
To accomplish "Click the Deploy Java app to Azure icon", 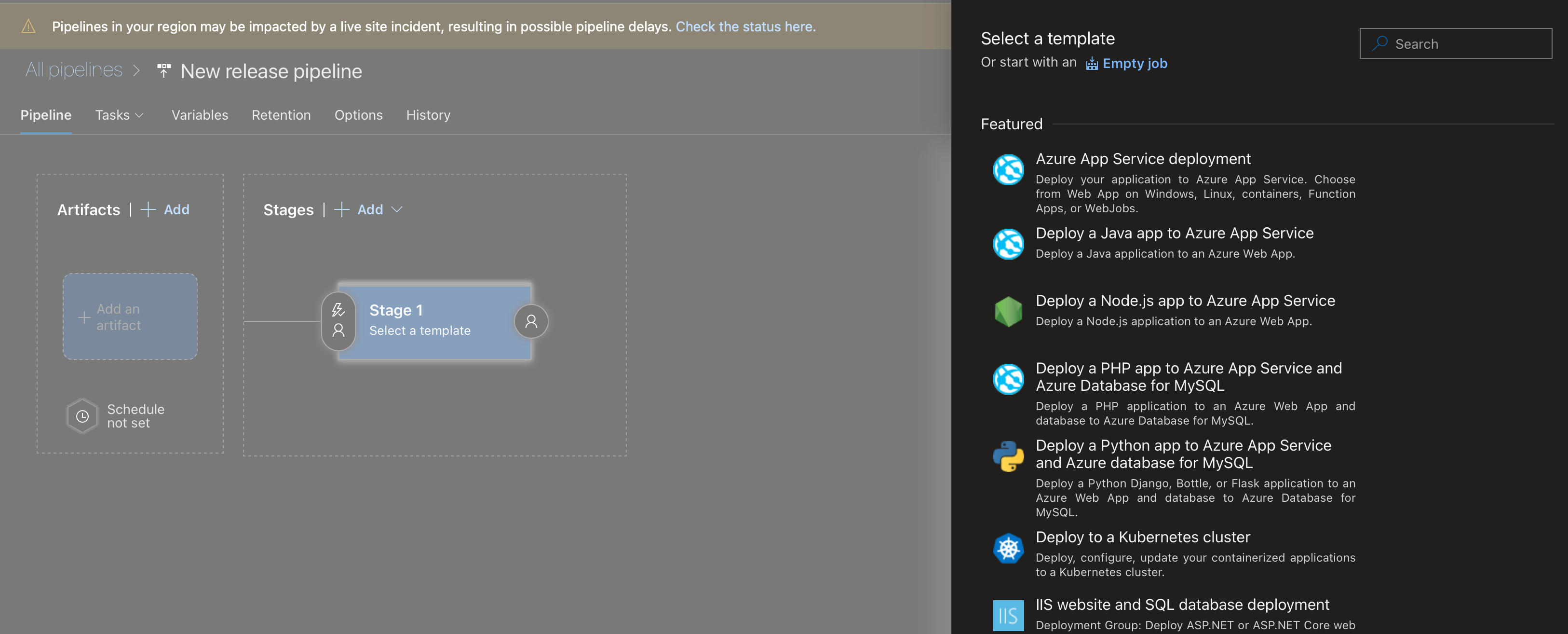I will pos(1008,243).
